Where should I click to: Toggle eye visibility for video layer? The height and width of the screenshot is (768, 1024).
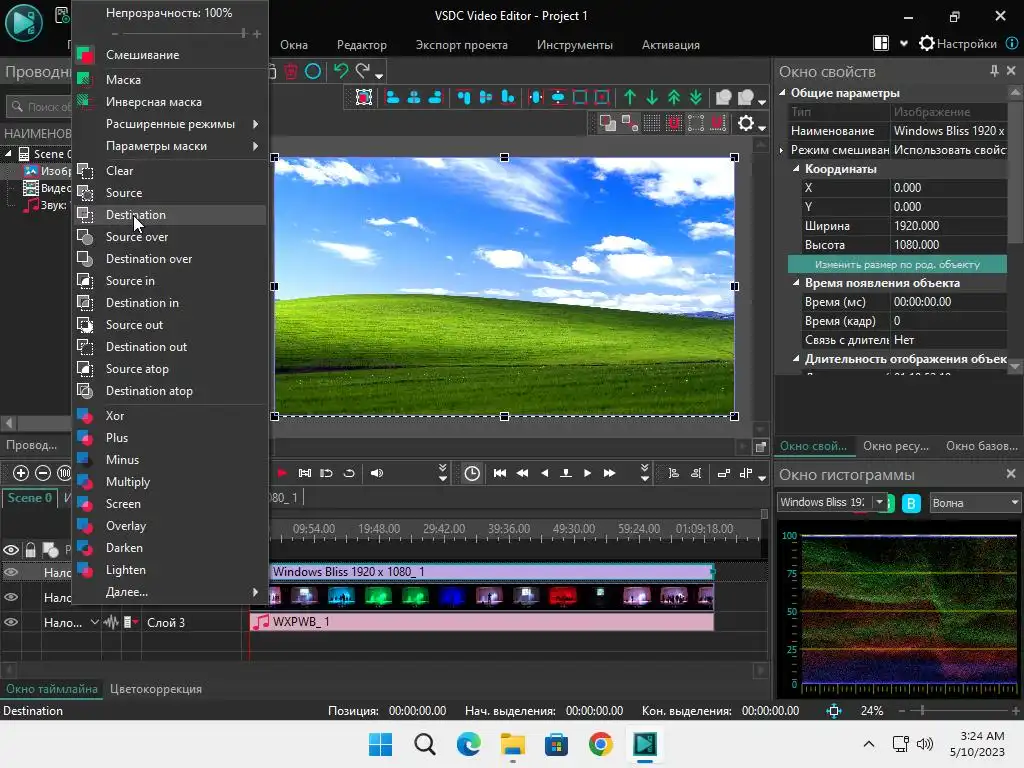tap(11, 597)
